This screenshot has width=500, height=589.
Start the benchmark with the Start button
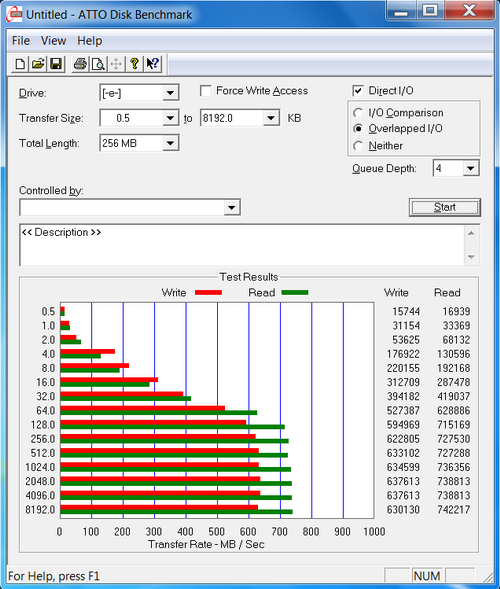point(445,207)
